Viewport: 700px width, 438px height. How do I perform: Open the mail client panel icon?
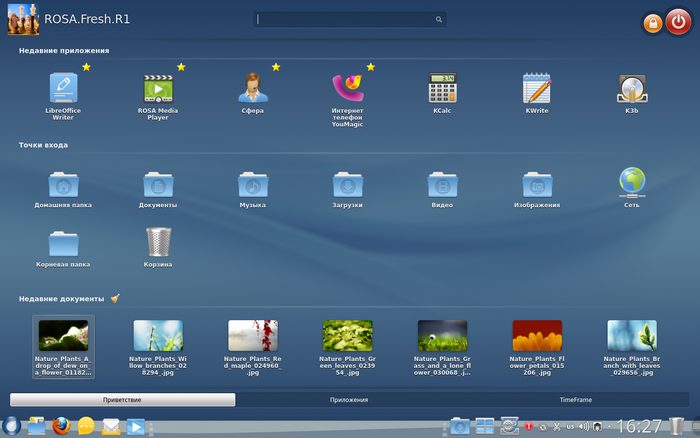111,426
